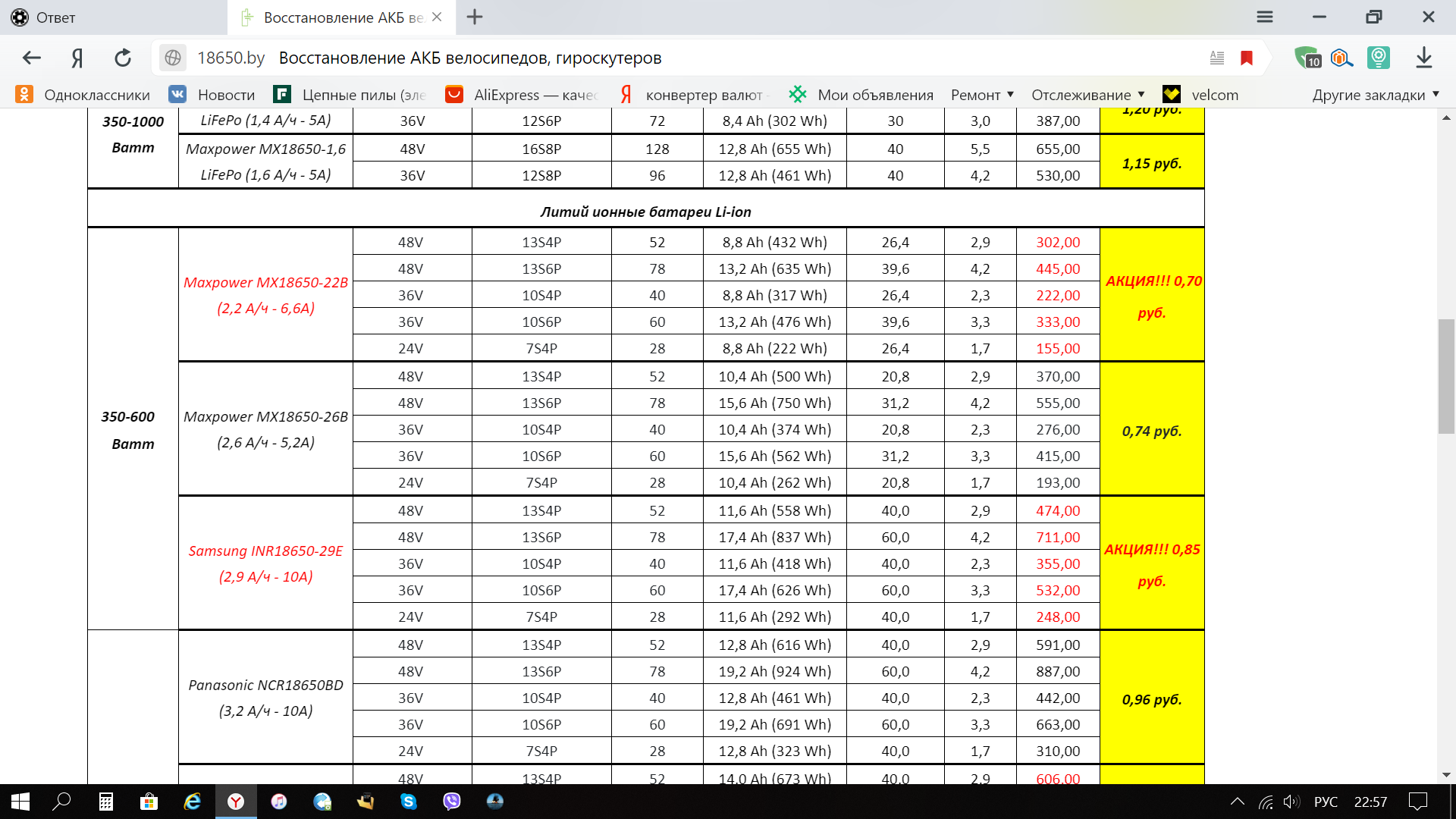Expand Другие закладки folder
Screen dimensions: 1456x819
click(x=1376, y=95)
